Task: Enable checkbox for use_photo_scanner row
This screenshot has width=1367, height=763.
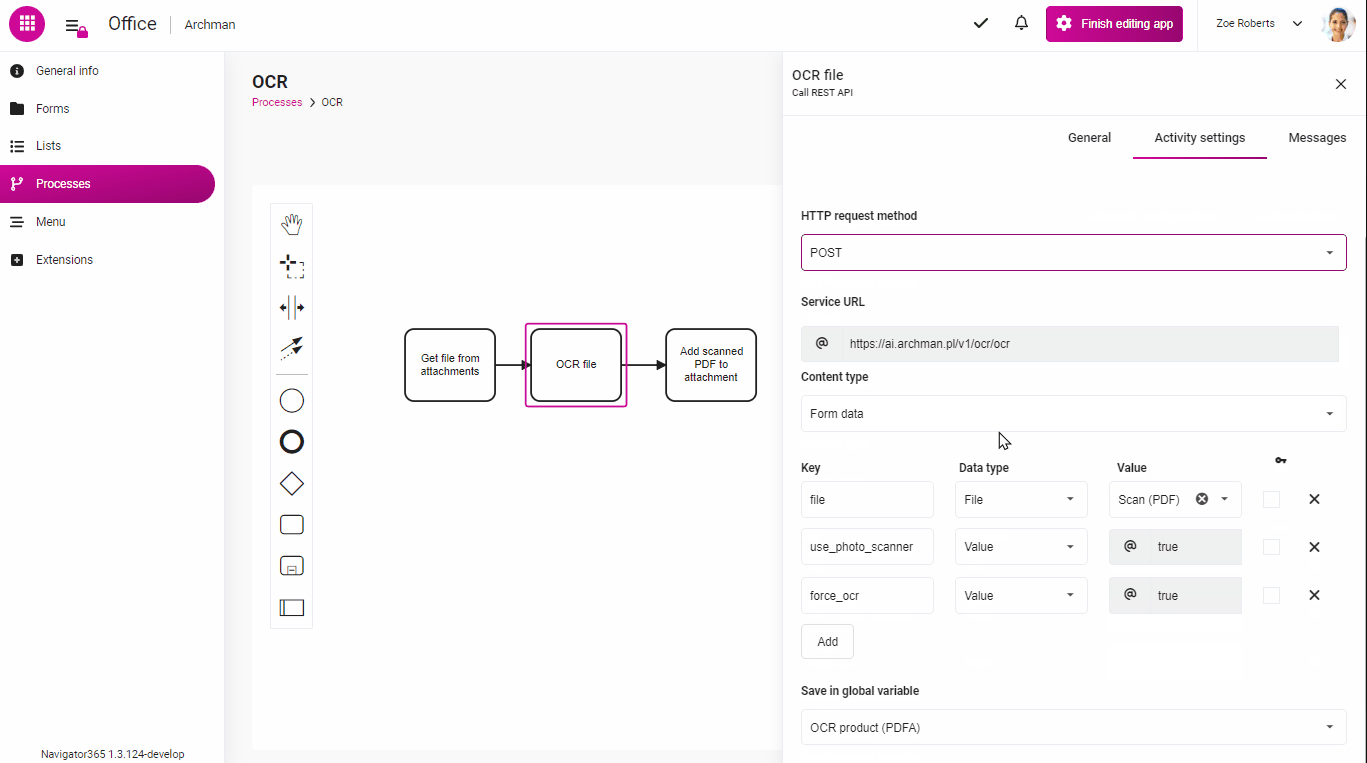Action: [x=1271, y=547]
